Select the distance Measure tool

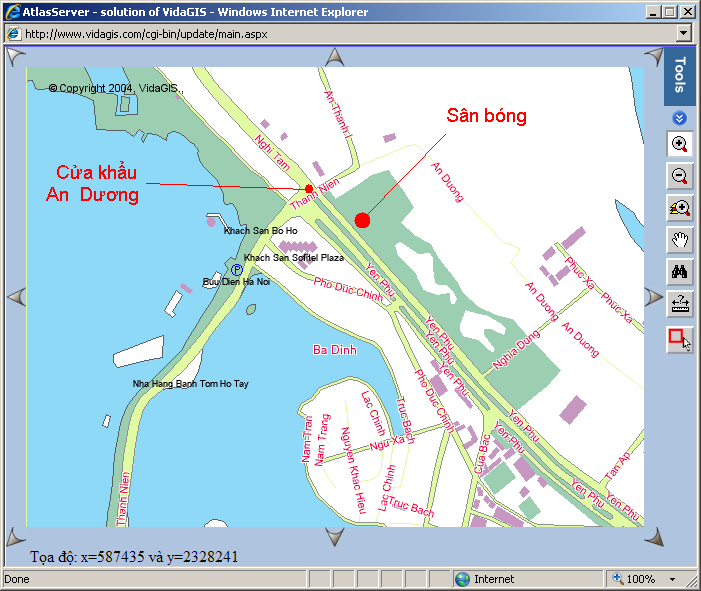click(680, 304)
